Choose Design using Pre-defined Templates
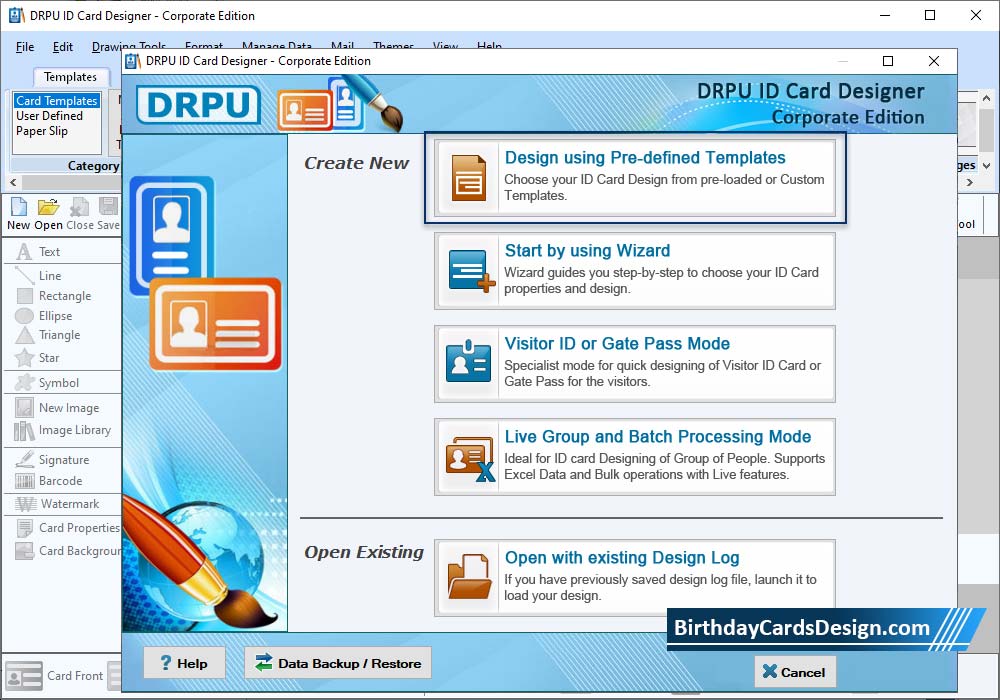This screenshot has height=700, width=1000. [635, 177]
